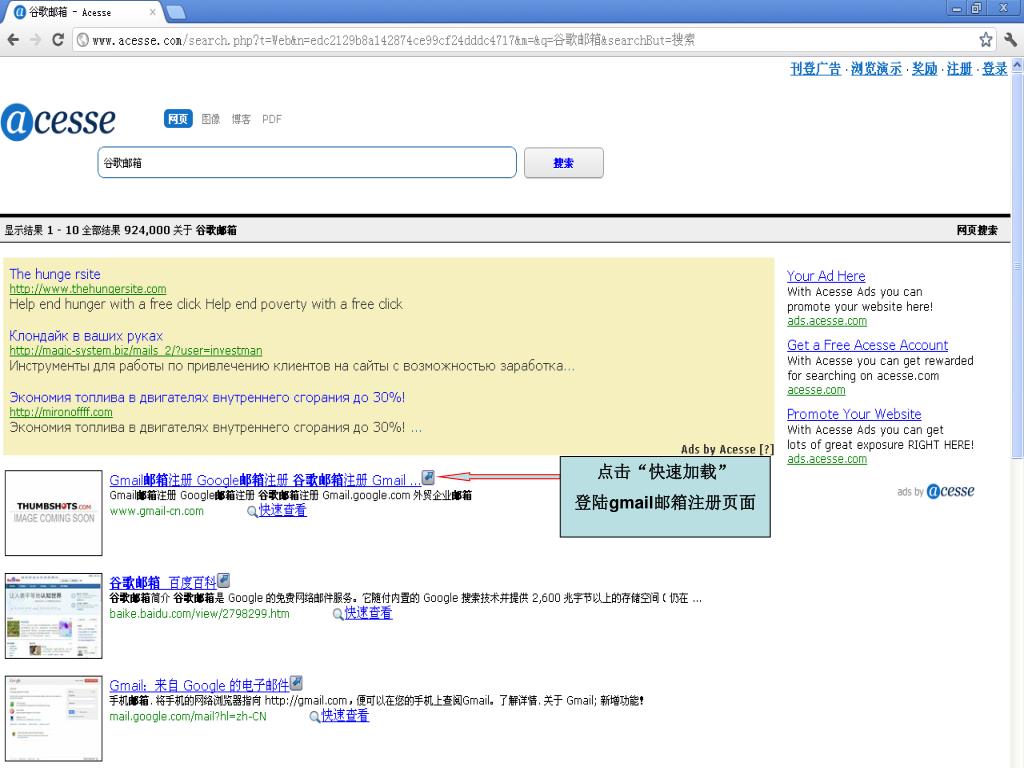Open magic-system.biz ad URL link
Viewport: 1024px width, 768px height.
[136, 351]
